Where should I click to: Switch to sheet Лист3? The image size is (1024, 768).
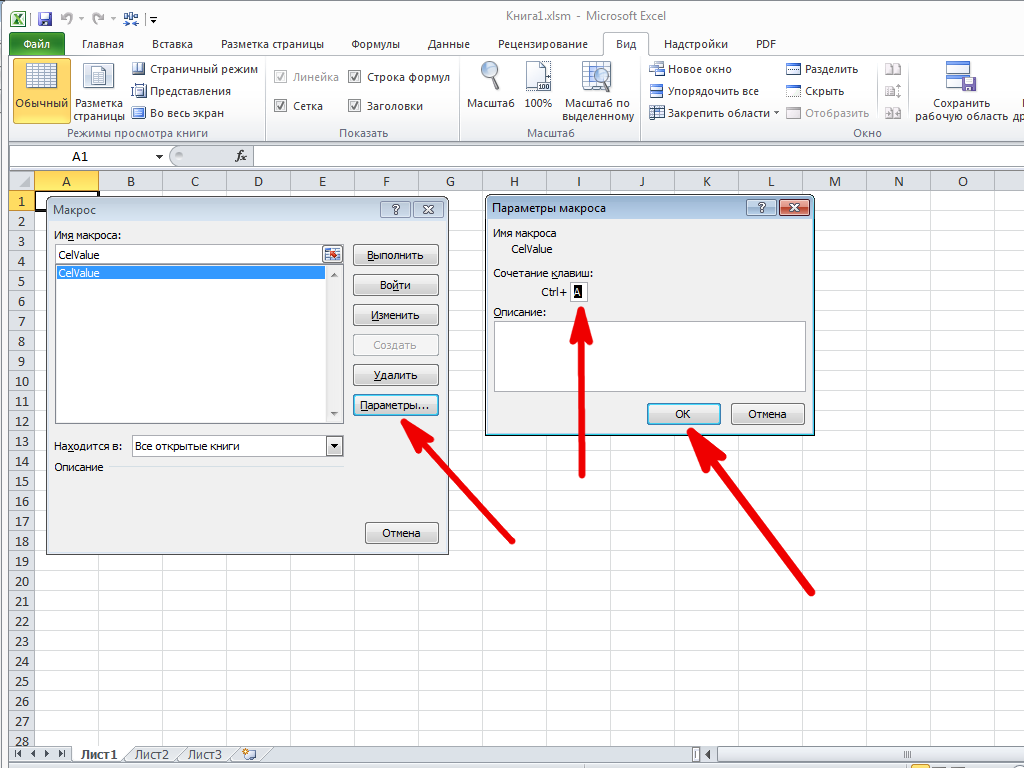tap(204, 754)
